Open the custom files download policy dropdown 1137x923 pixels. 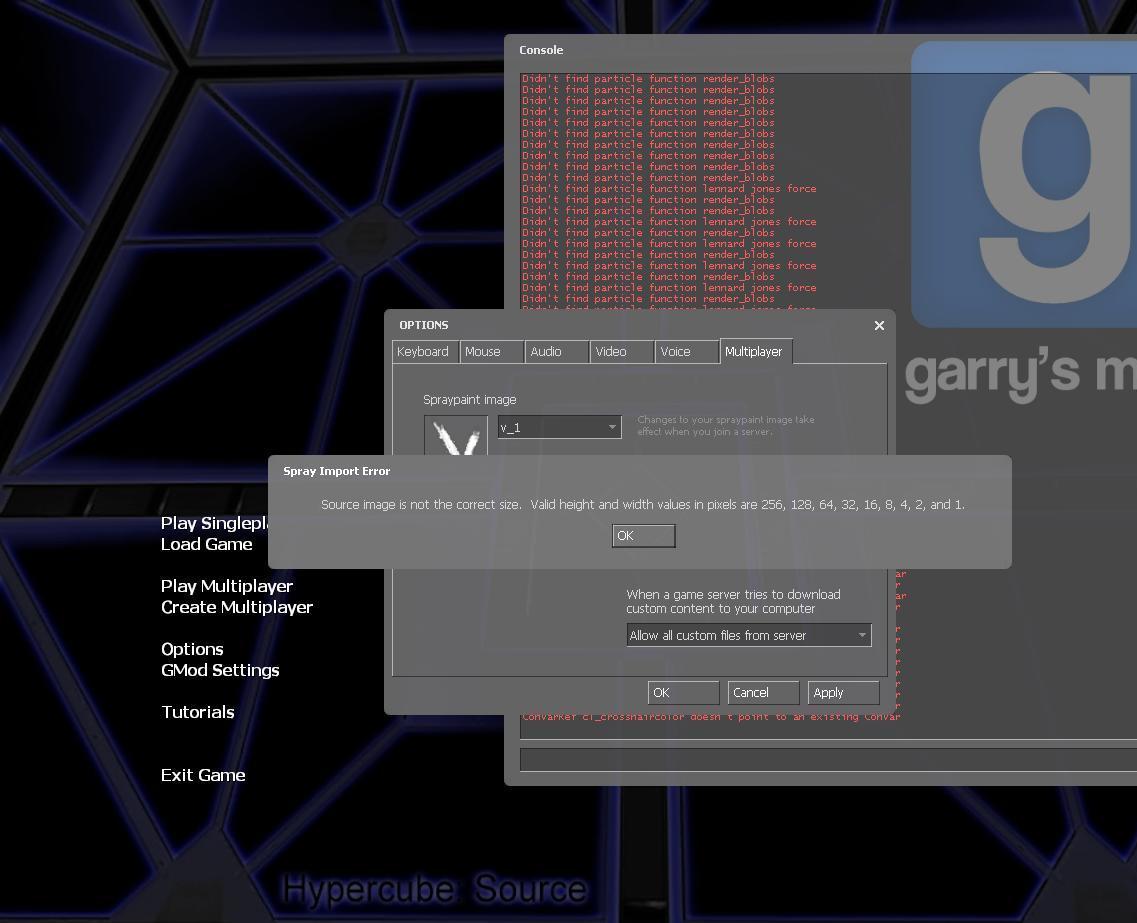point(748,636)
